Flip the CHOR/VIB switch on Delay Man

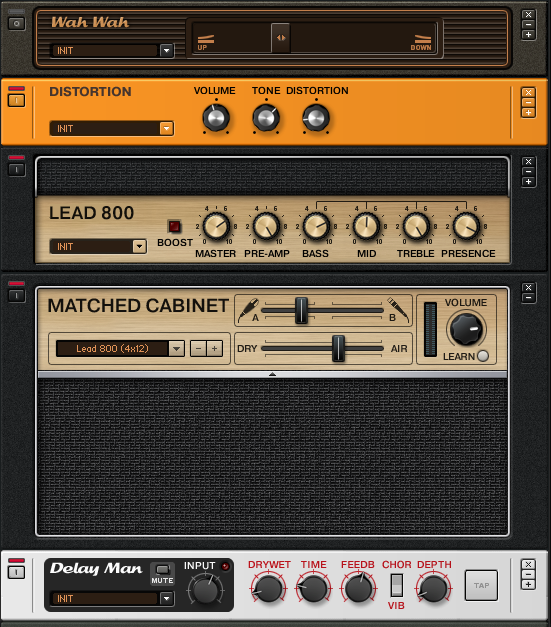point(397,585)
